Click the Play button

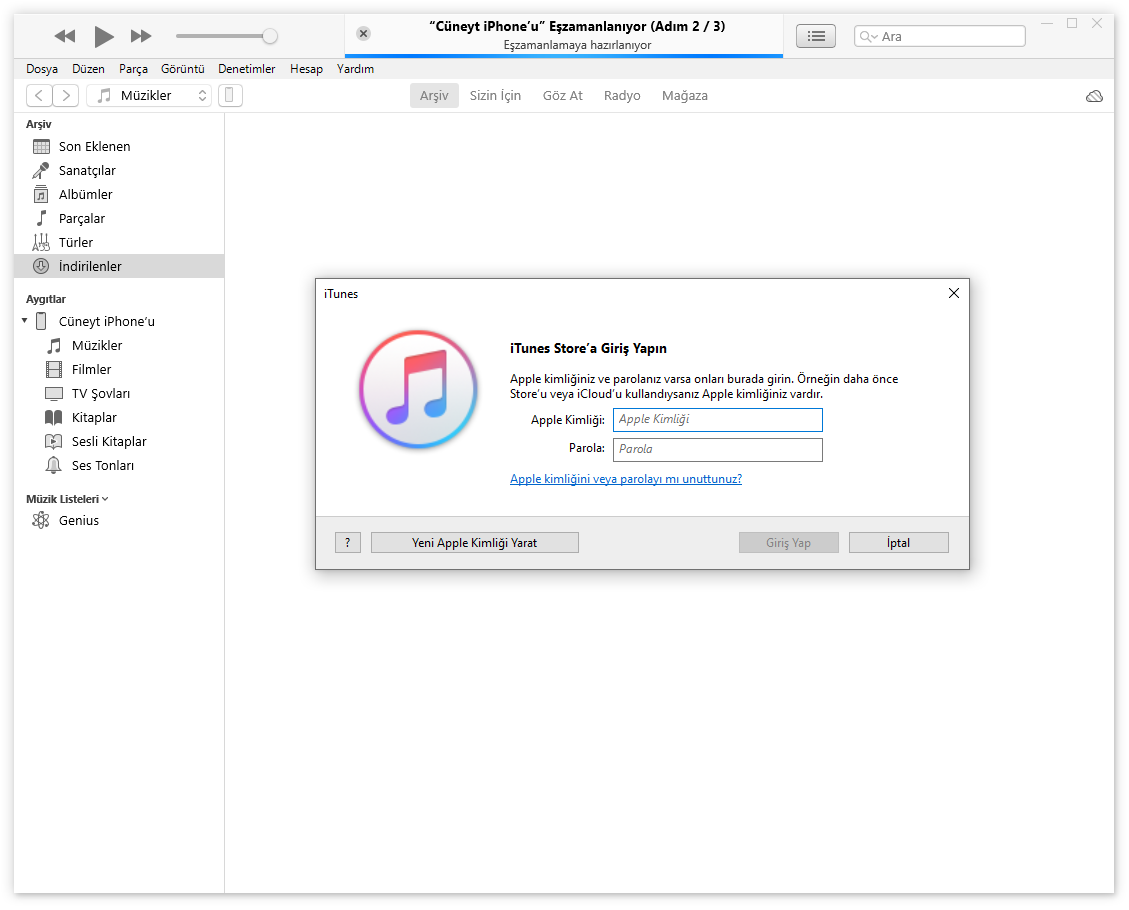[104, 37]
